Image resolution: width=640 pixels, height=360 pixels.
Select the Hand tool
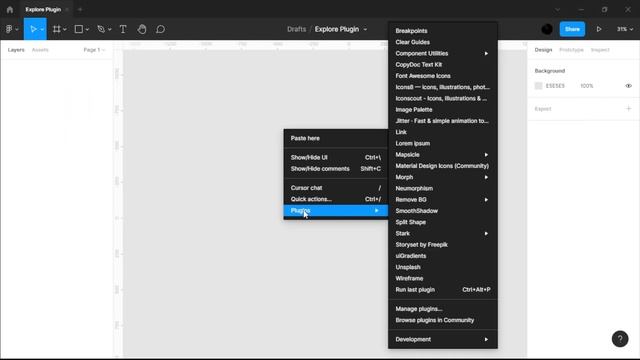point(142,29)
